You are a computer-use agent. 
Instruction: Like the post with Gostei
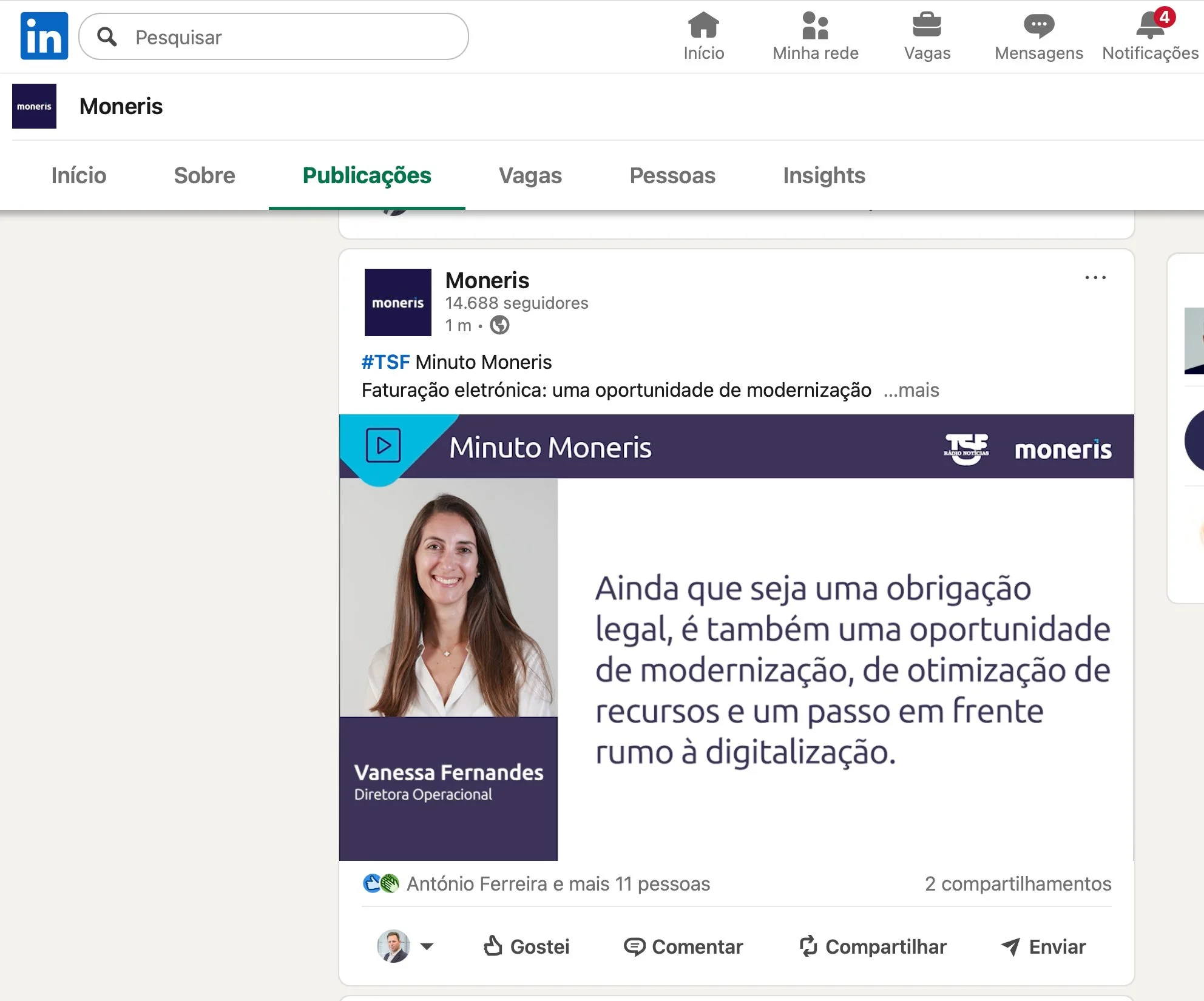tap(526, 946)
